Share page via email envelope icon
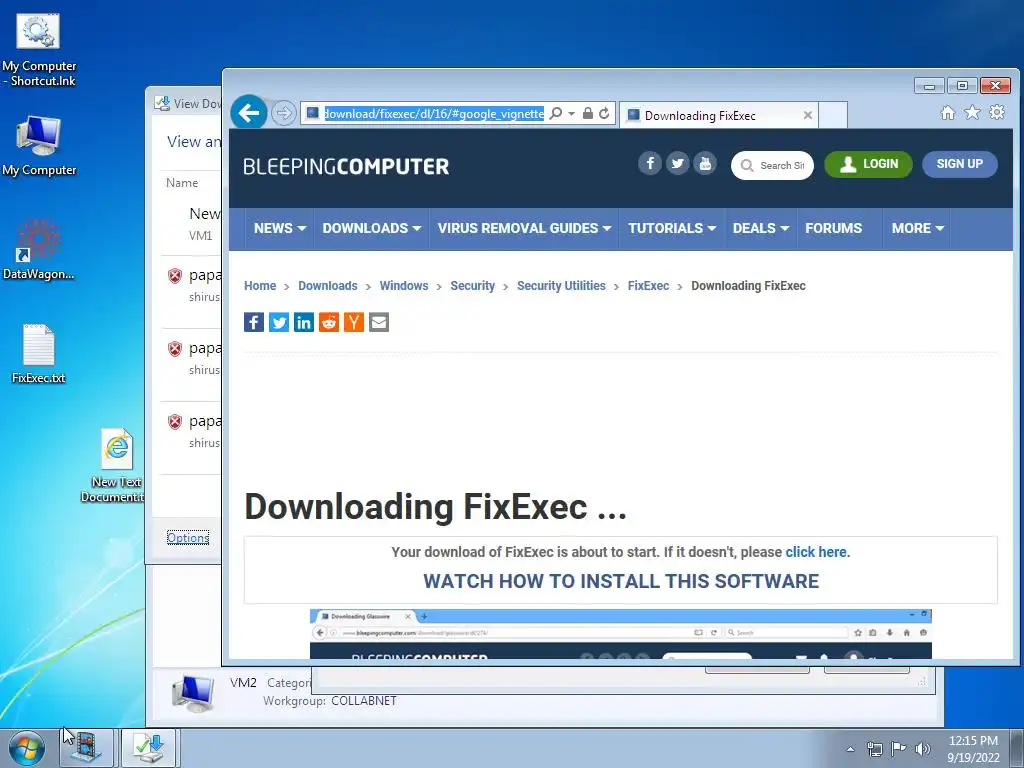The height and width of the screenshot is (768, 1024). (x=379, y=322)
